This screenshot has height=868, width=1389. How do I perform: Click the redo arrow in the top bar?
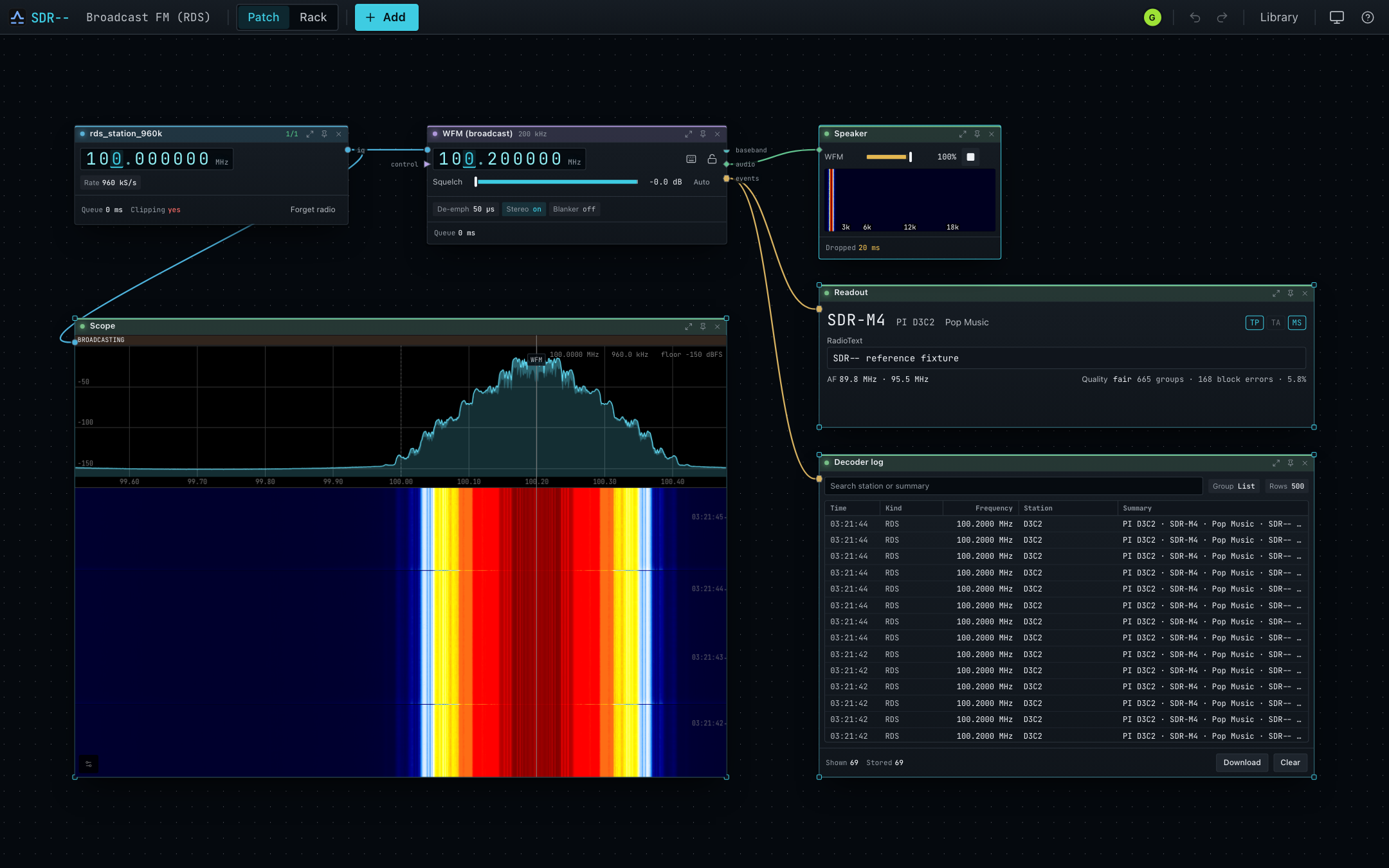pos(1222,17)
